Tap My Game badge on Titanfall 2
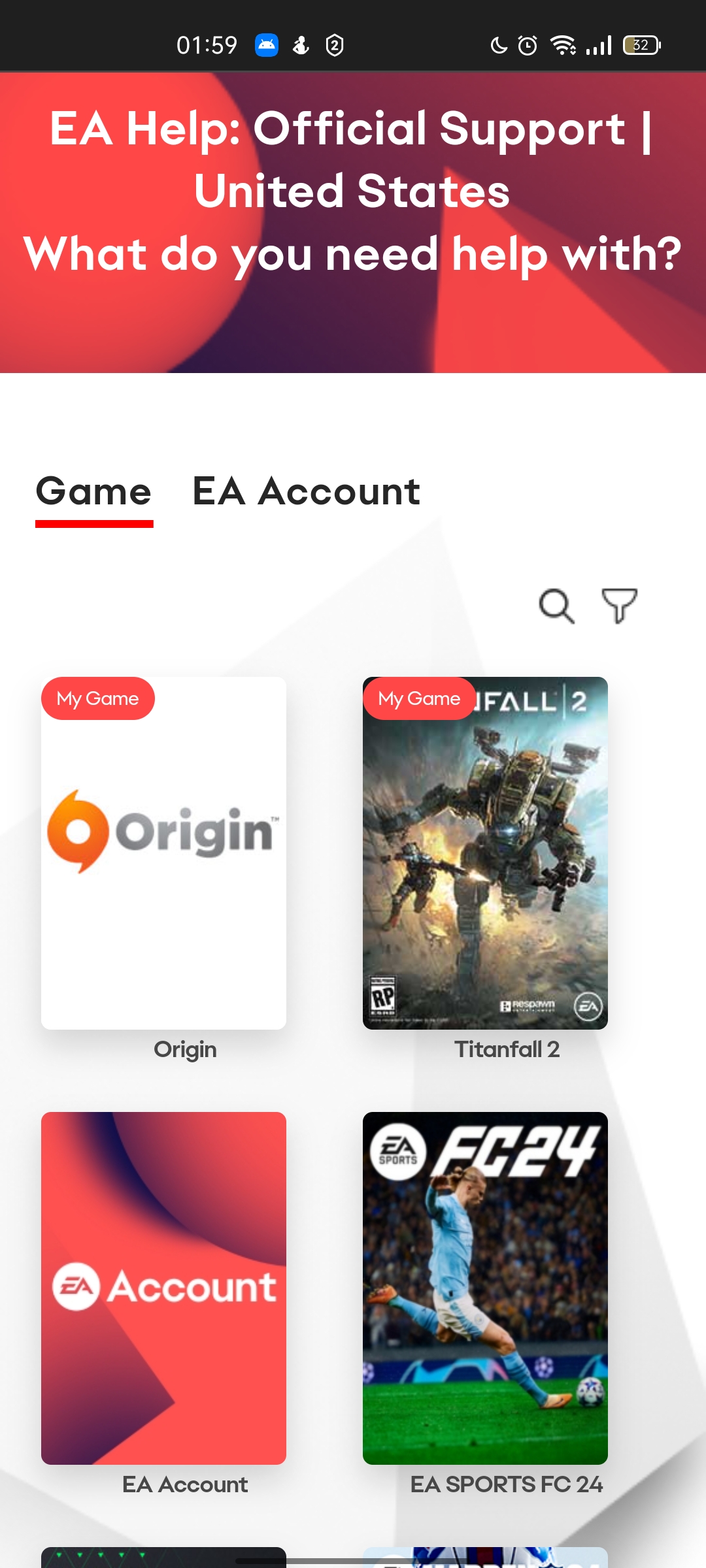 coord(419,698)
